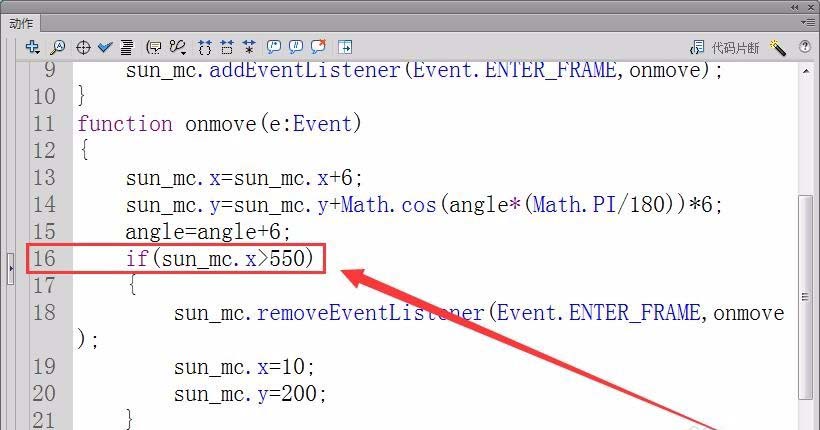Viewport: 820px width, 430px height.
Task: Click on 'removeEventListener' in line 18
Action: 370,313
